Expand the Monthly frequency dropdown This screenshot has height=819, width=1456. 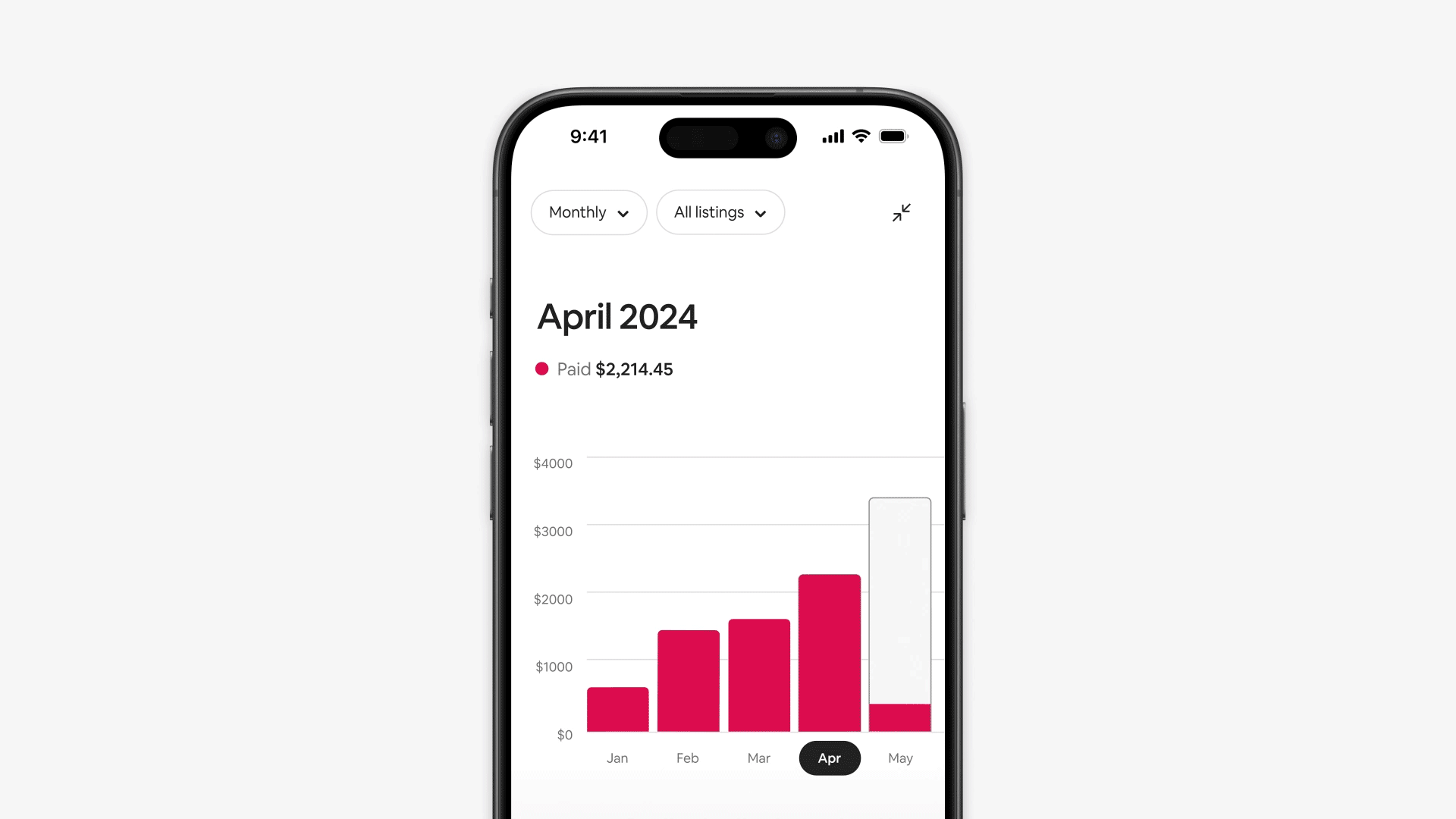tap(588, 212)
